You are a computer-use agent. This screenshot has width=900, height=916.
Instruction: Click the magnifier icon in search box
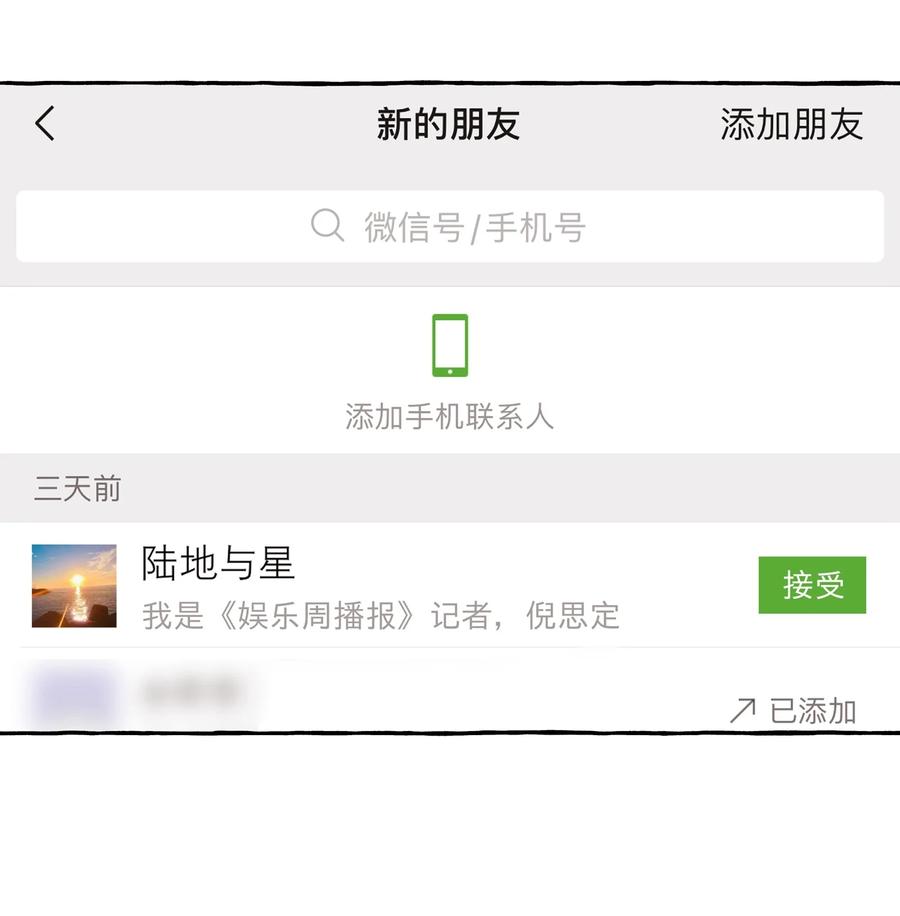[327, 225]
